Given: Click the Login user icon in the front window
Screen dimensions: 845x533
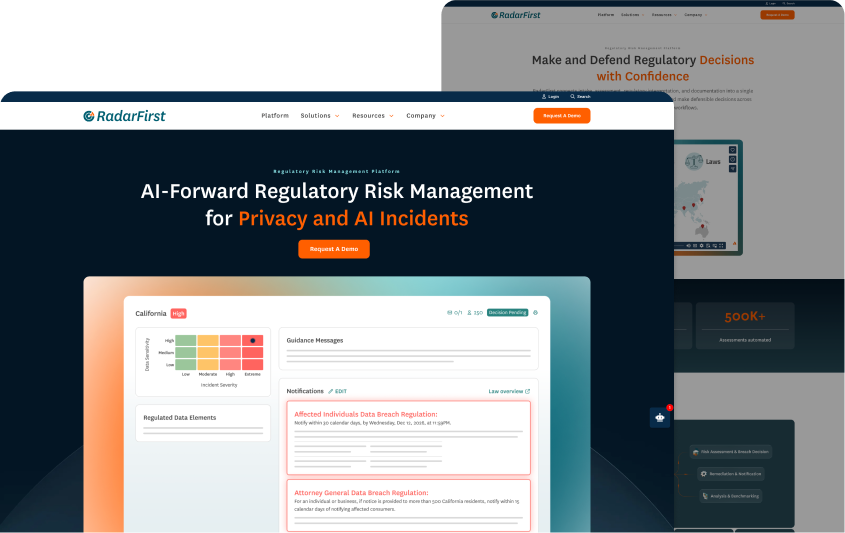Looking at the screenshot, I should (x=544, y=96).
